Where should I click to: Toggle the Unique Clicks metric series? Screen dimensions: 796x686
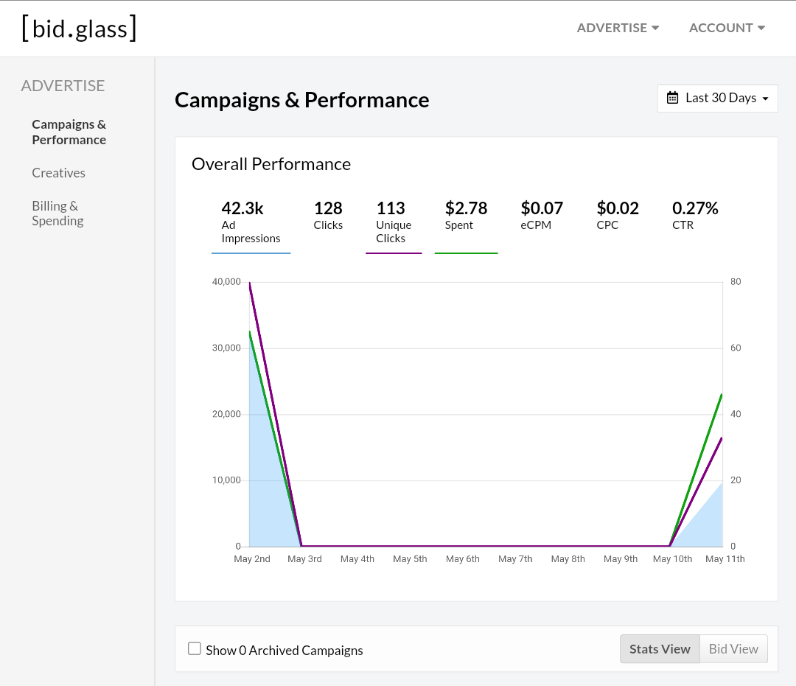392,222
